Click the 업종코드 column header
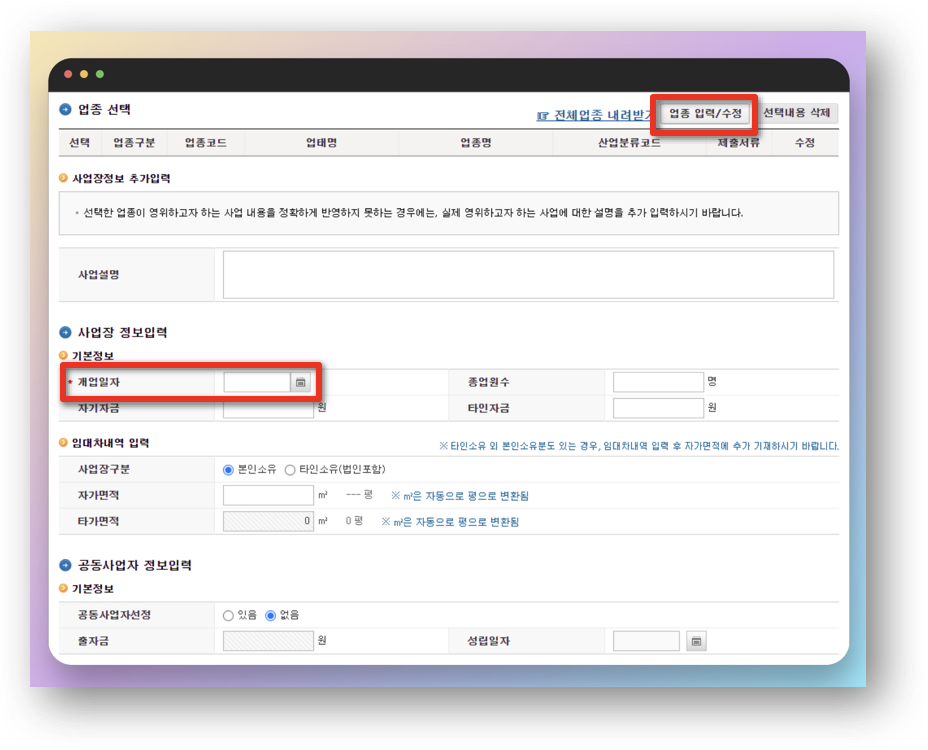 pos(205,143)
